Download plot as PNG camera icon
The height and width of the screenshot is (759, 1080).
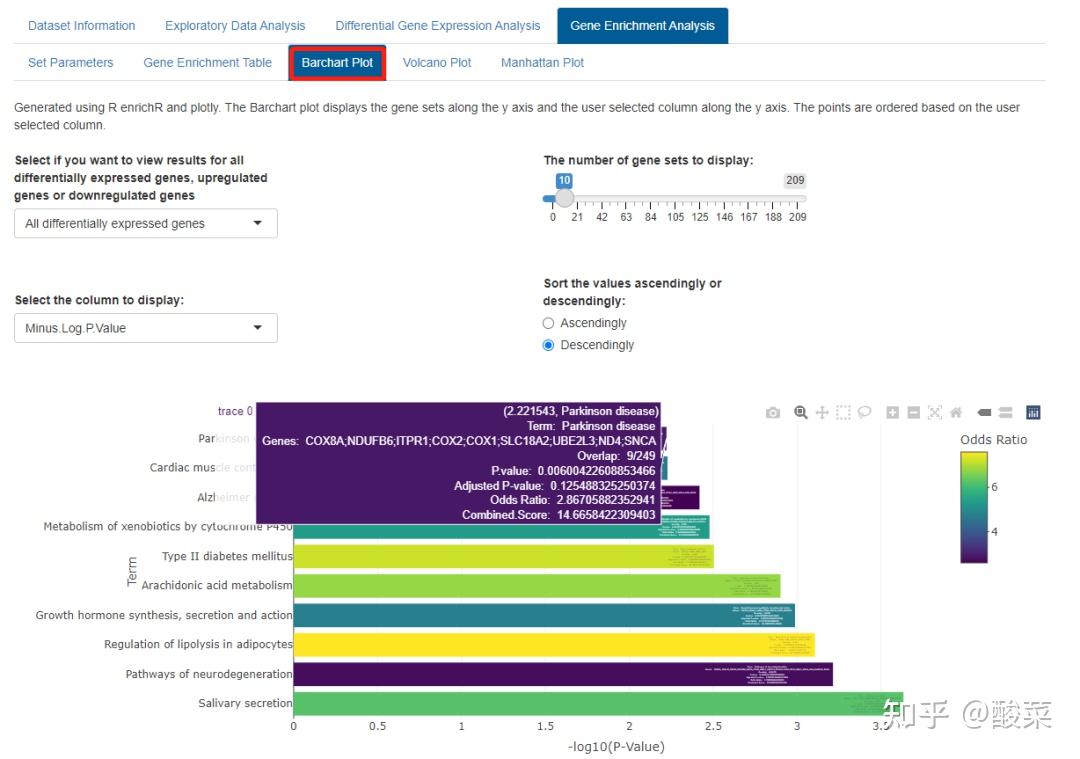773,412
